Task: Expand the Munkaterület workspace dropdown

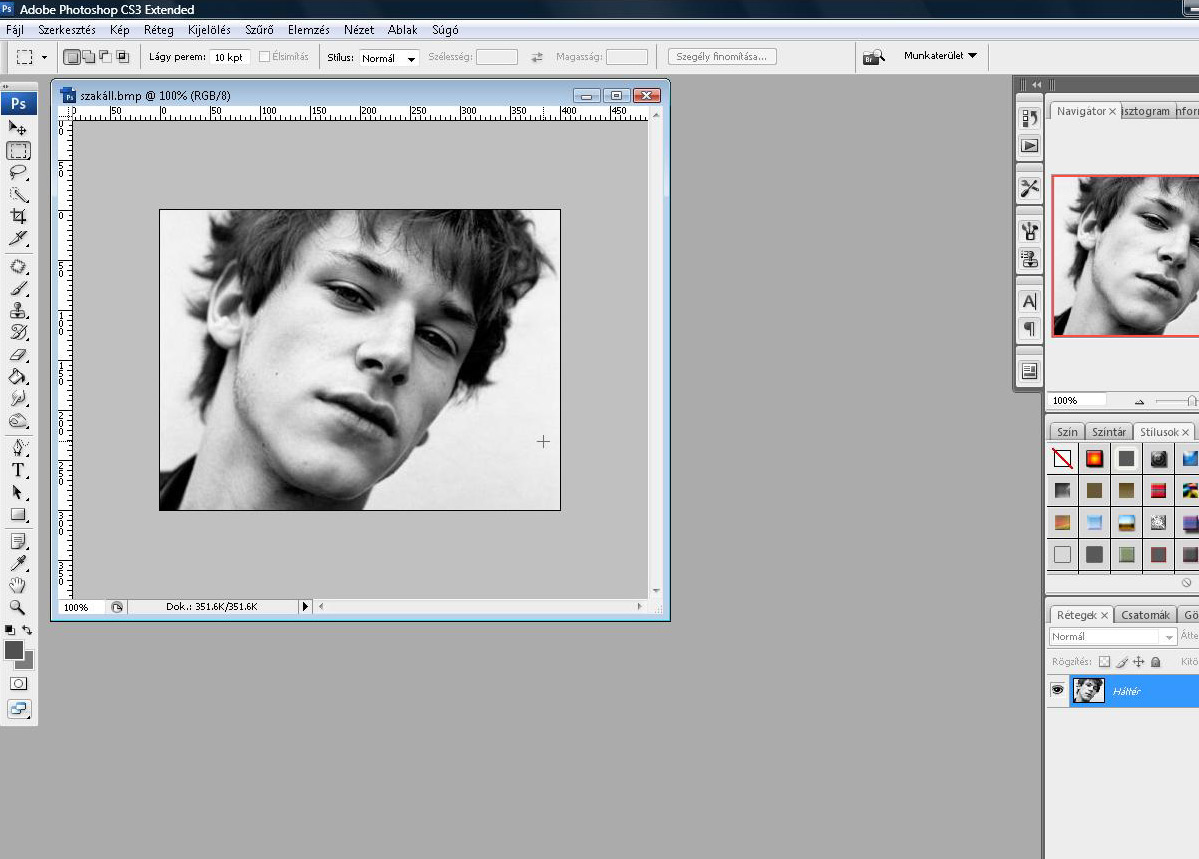Action: click(x=940, y=56)
